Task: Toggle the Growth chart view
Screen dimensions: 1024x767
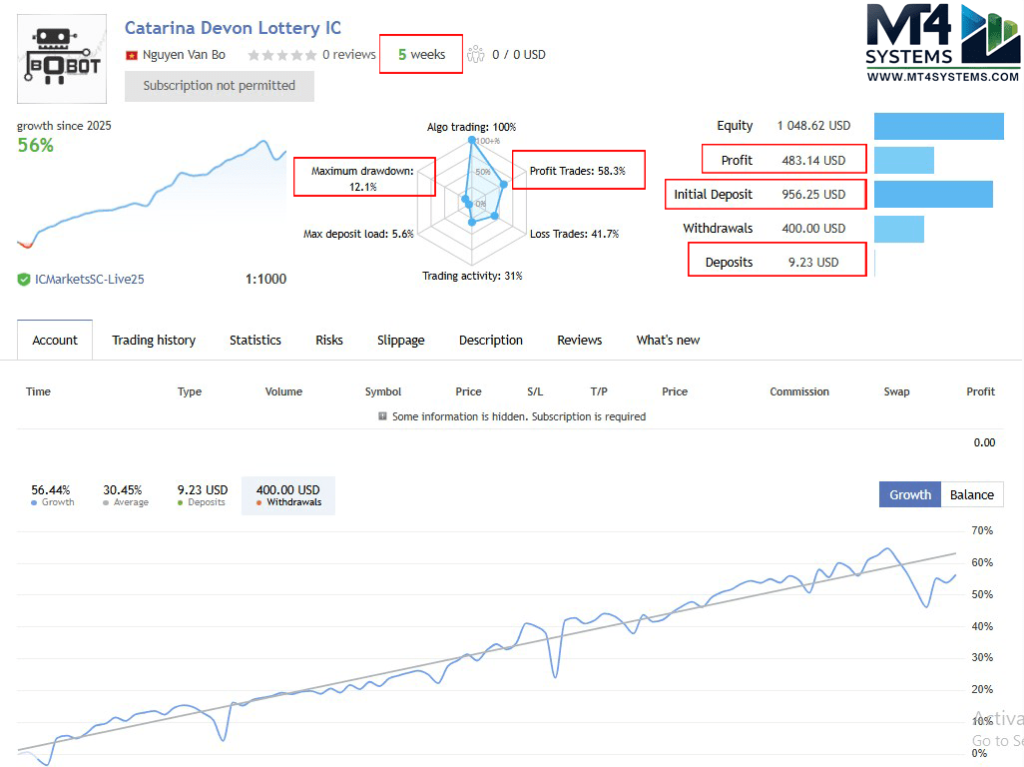Action: click(909, 494)
